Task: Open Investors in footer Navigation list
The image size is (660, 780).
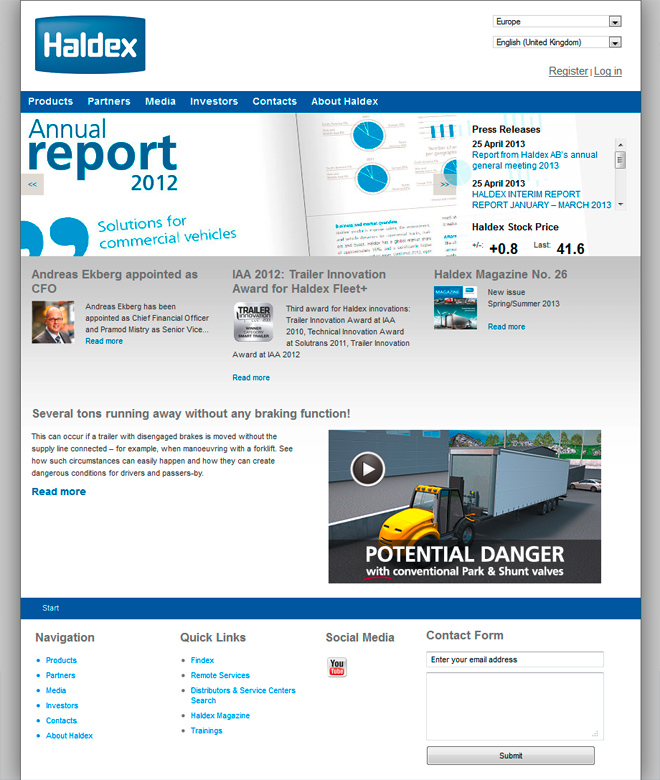Action: (x=62, y=705)
